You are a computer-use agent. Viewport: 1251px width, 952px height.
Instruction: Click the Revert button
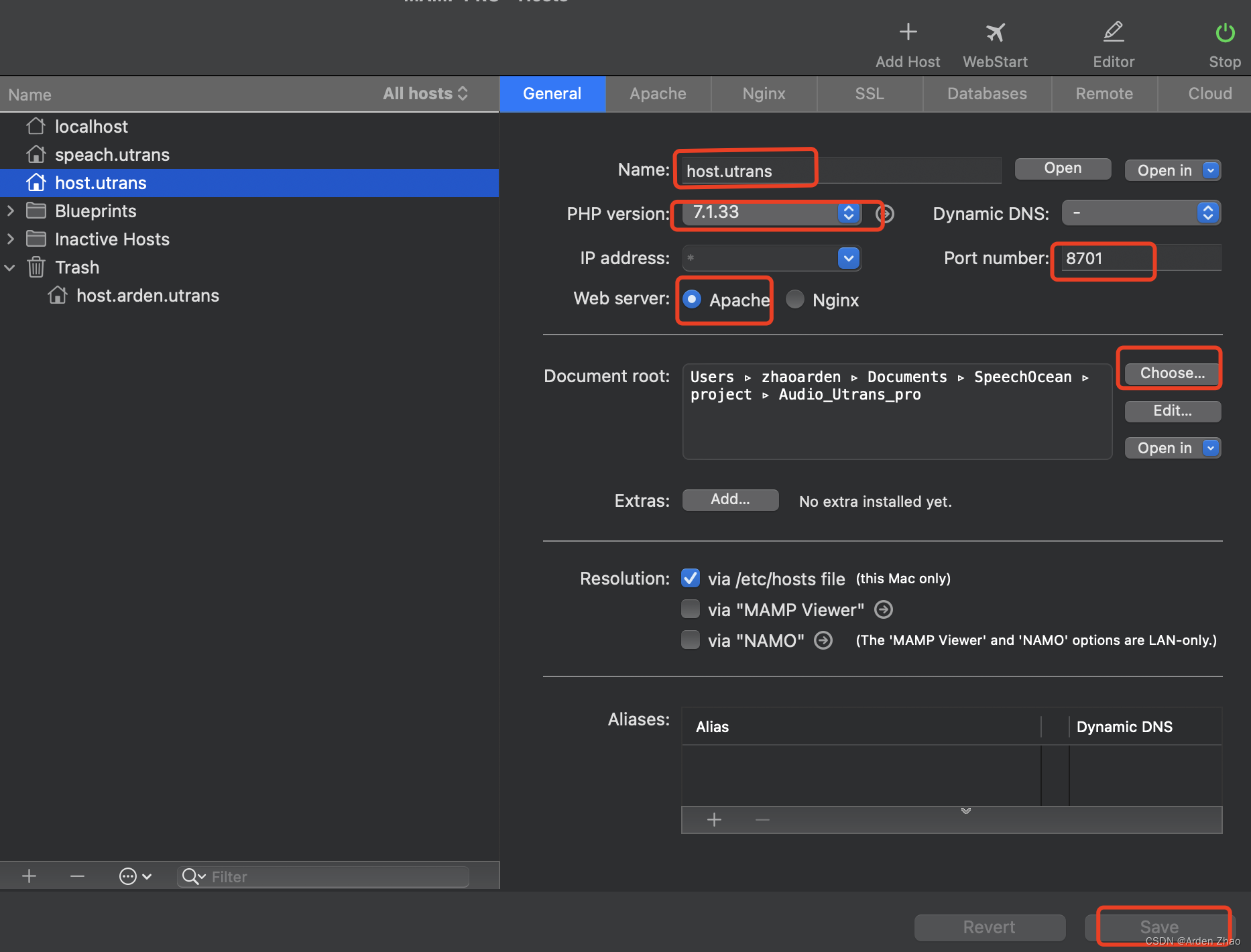pyautogui.click(x=990, y=927)
